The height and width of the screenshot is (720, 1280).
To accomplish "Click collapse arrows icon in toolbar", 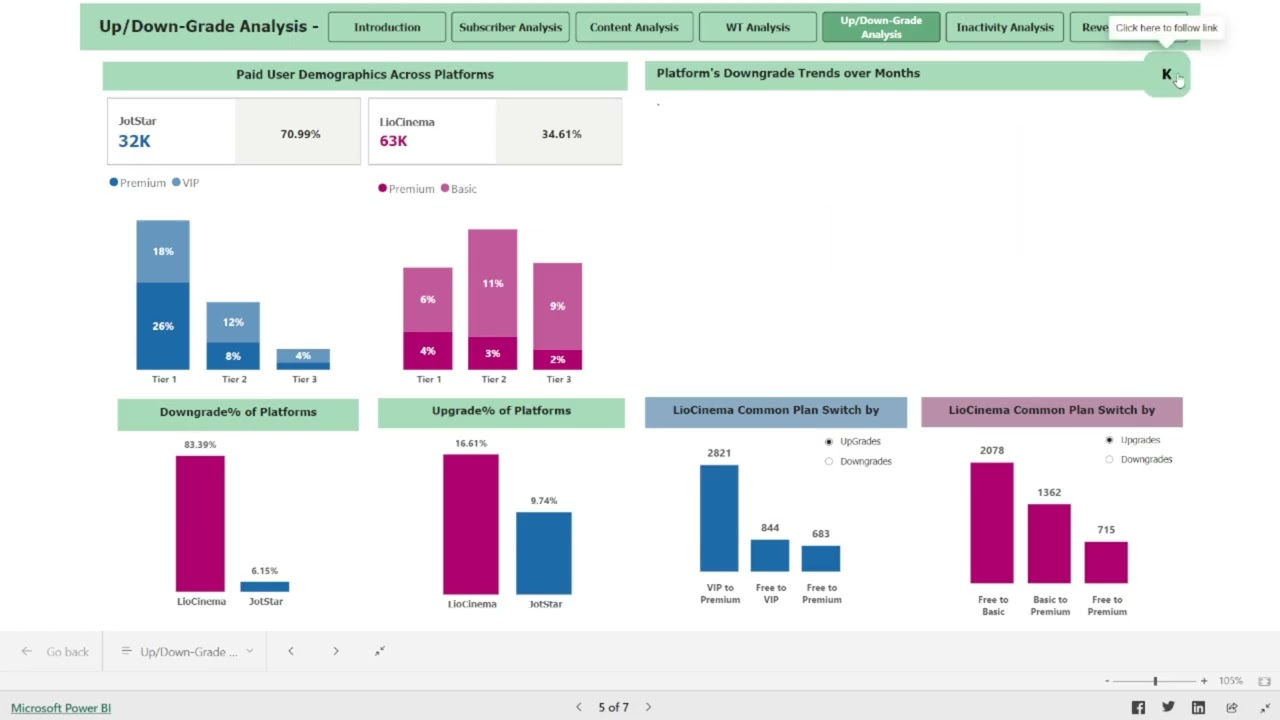I will click(x=380, y=651).
